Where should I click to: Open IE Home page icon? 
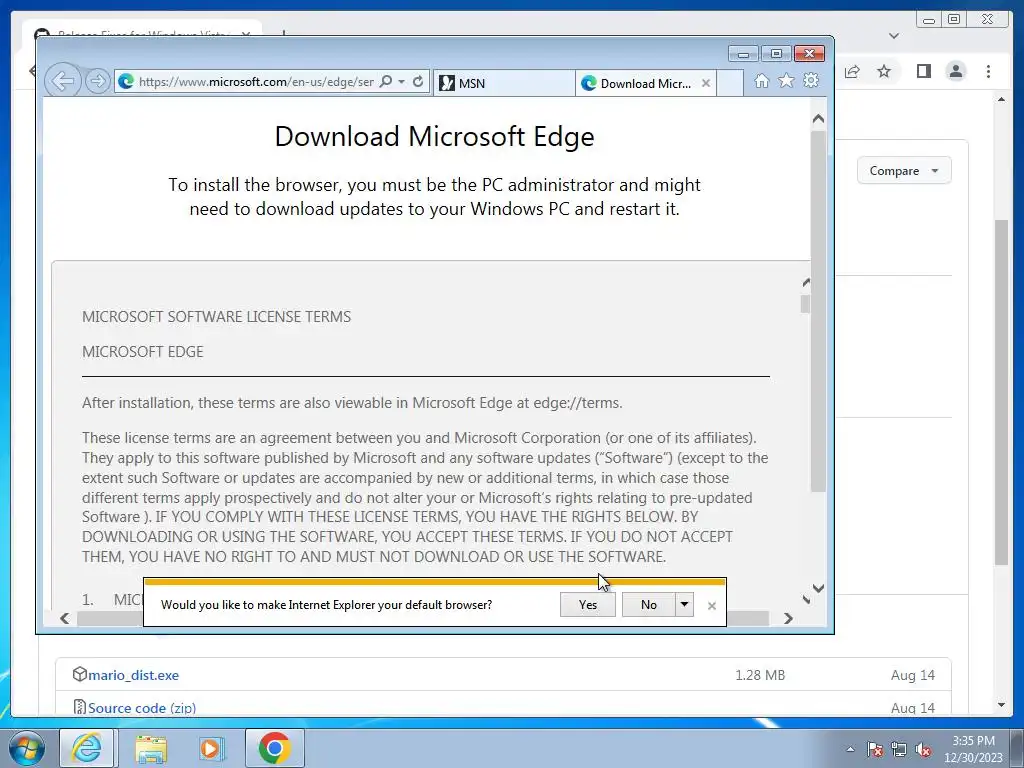coord(761,80)
